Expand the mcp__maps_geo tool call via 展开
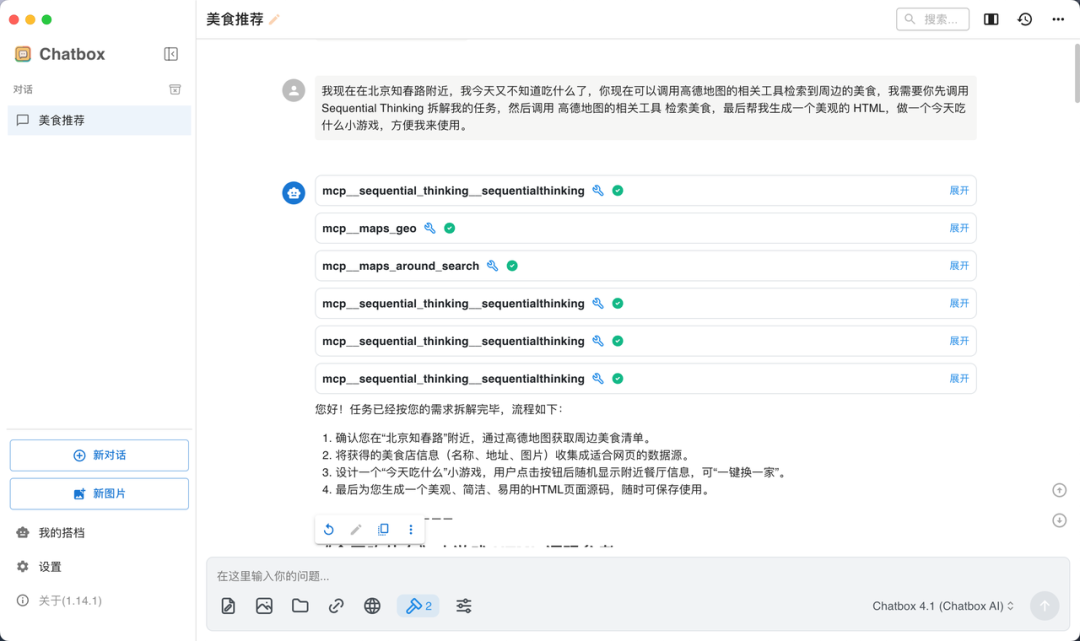 [958, 228]
